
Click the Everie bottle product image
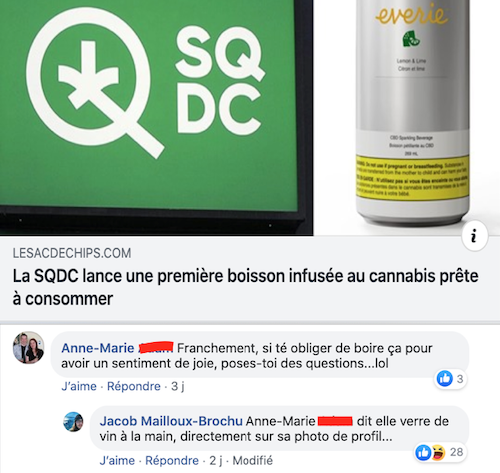413,112
